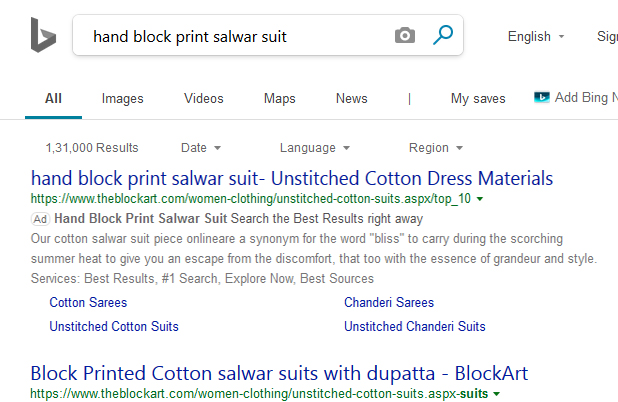Expand the Date filter
The image size is (618, 402).
[x=201, y=148]
